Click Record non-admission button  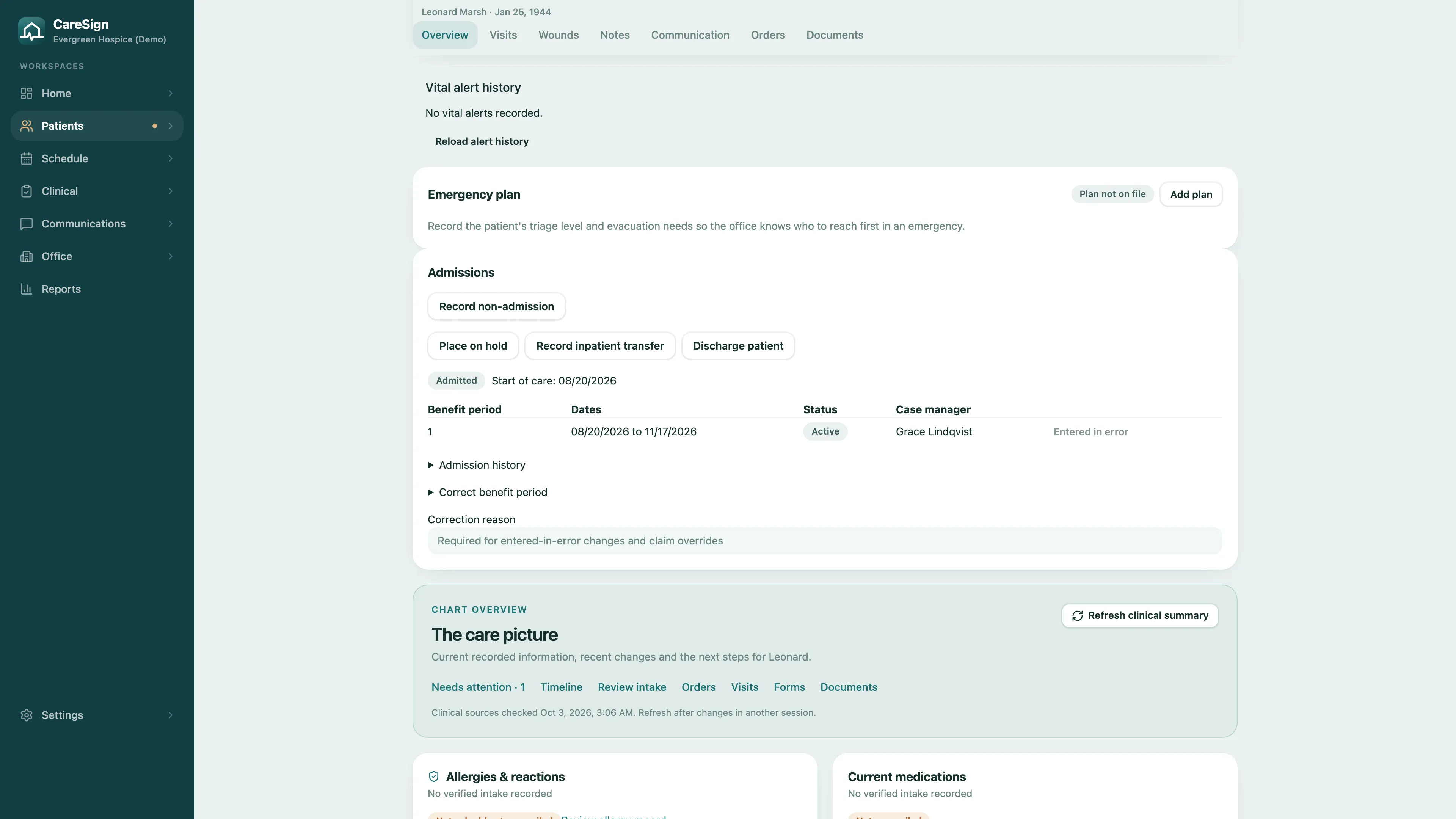pyautogui.click(x=496, y=306)
